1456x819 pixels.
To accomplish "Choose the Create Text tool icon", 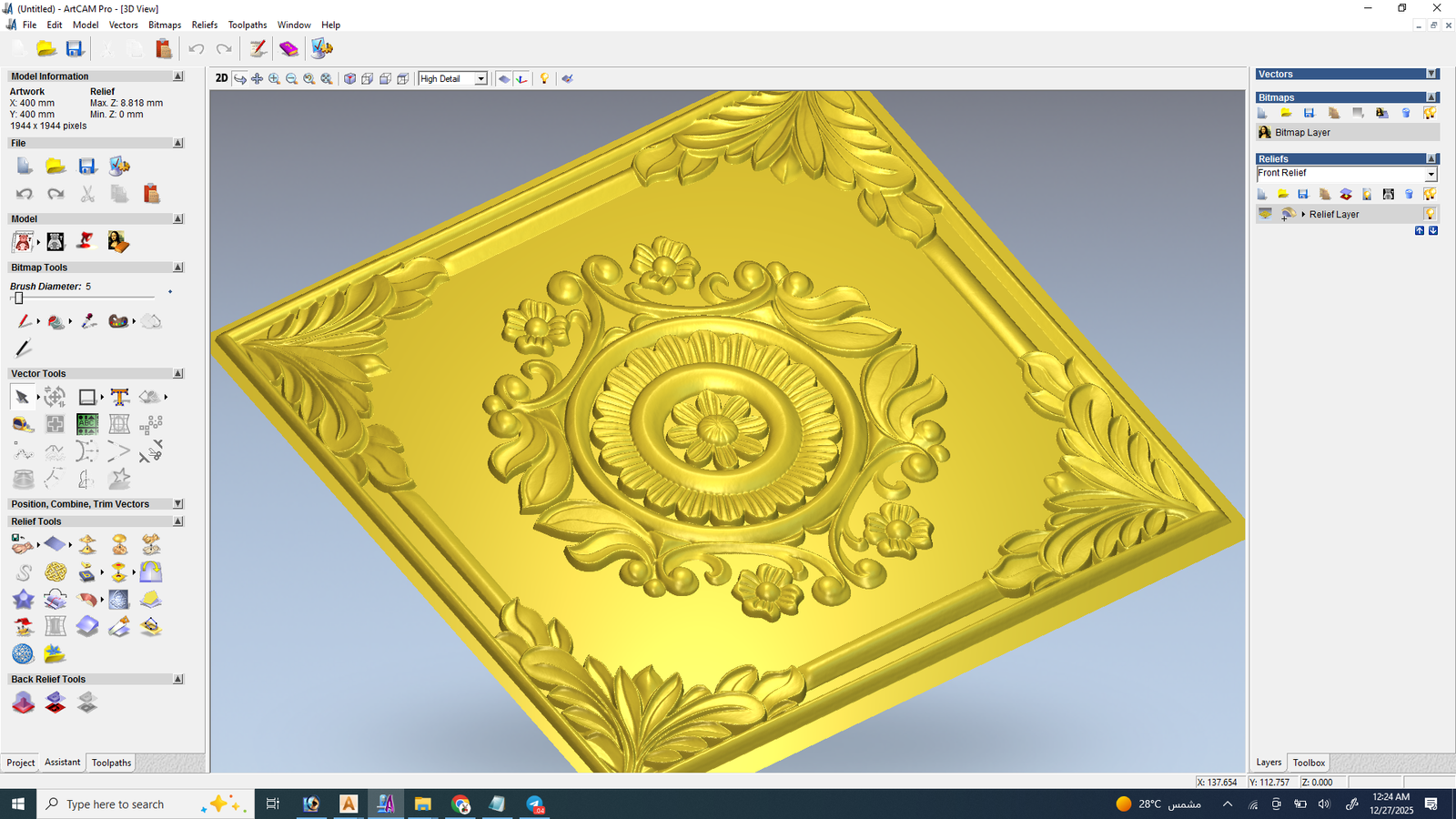I will coord(119,398).
